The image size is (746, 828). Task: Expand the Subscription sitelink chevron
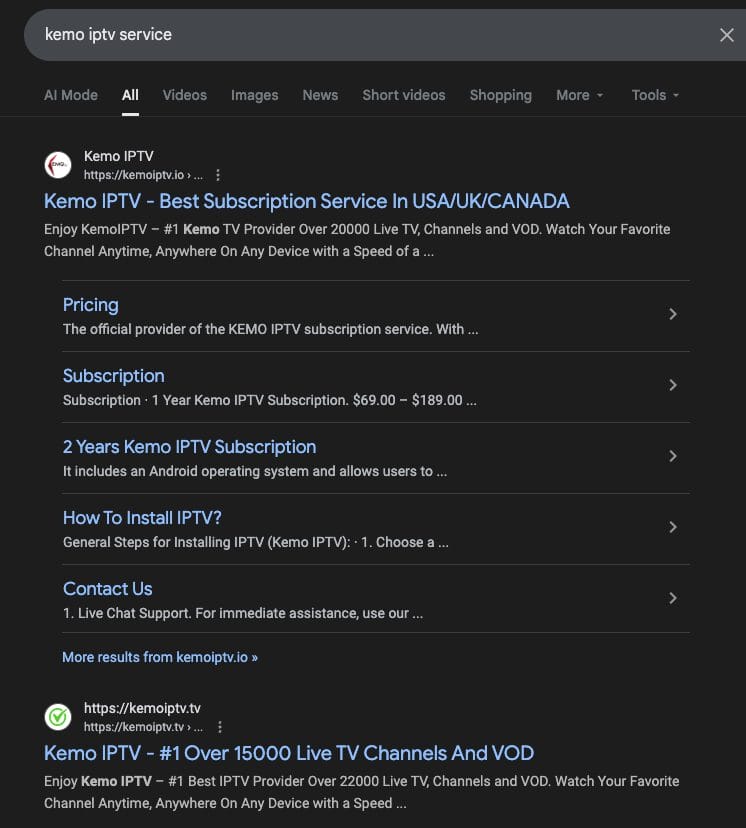672,385
